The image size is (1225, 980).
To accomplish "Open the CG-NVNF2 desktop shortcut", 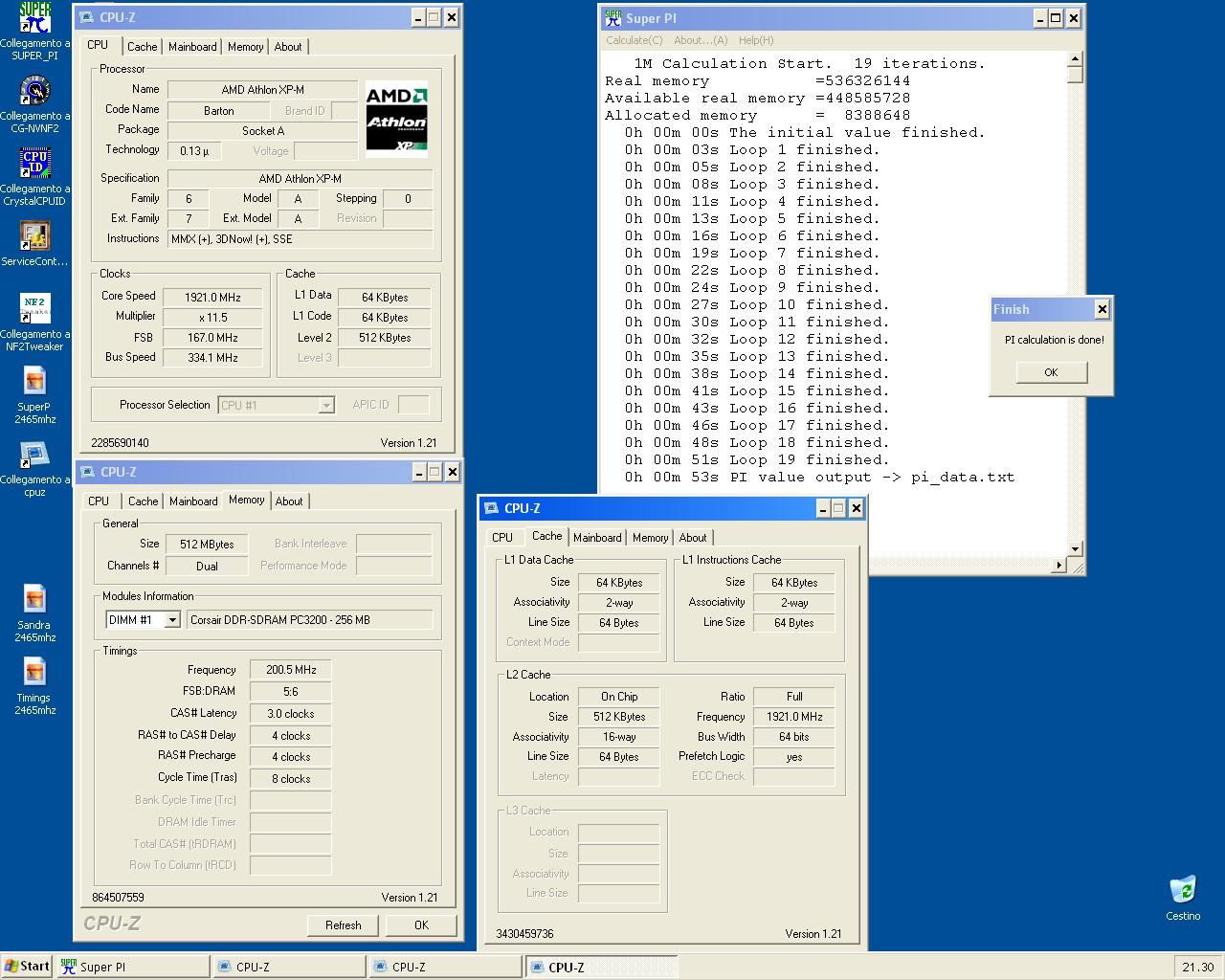I will click(34, 104).
